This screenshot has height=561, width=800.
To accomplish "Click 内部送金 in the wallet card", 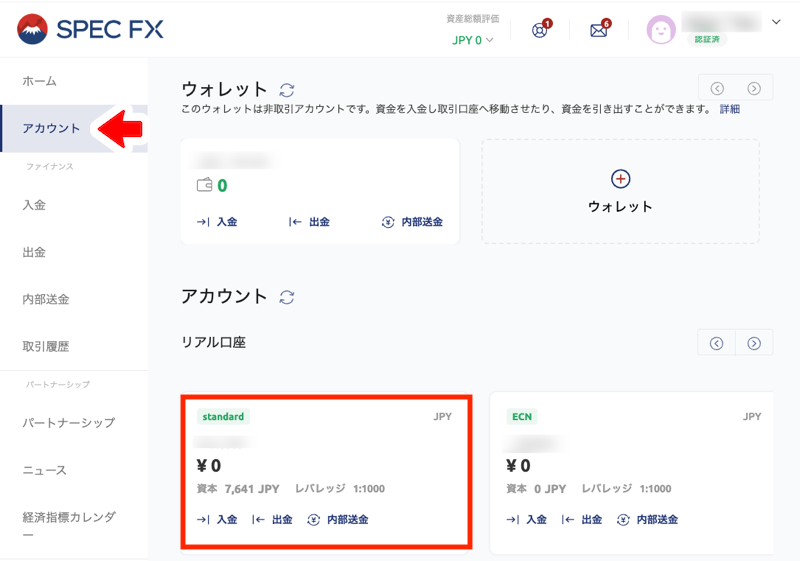I will pos(412,222).
